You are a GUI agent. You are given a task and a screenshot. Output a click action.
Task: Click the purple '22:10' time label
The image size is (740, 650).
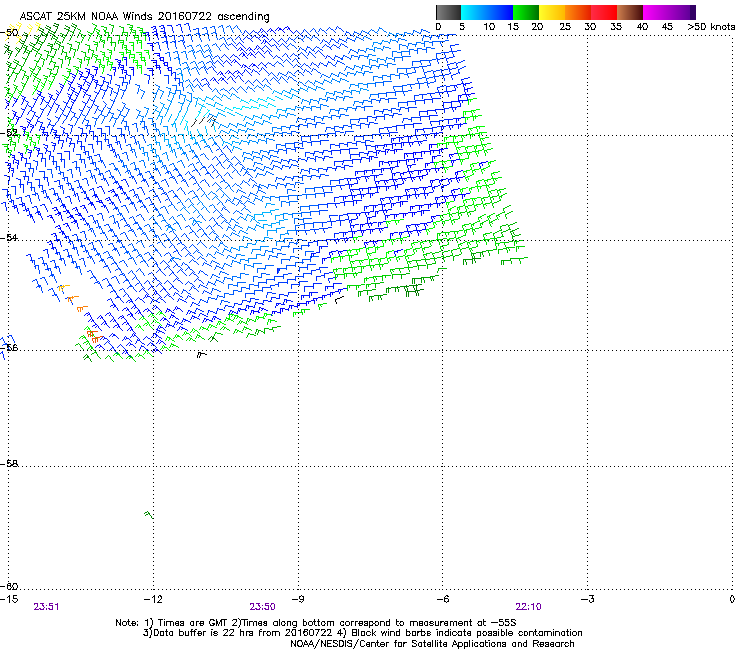coord(528,607)
